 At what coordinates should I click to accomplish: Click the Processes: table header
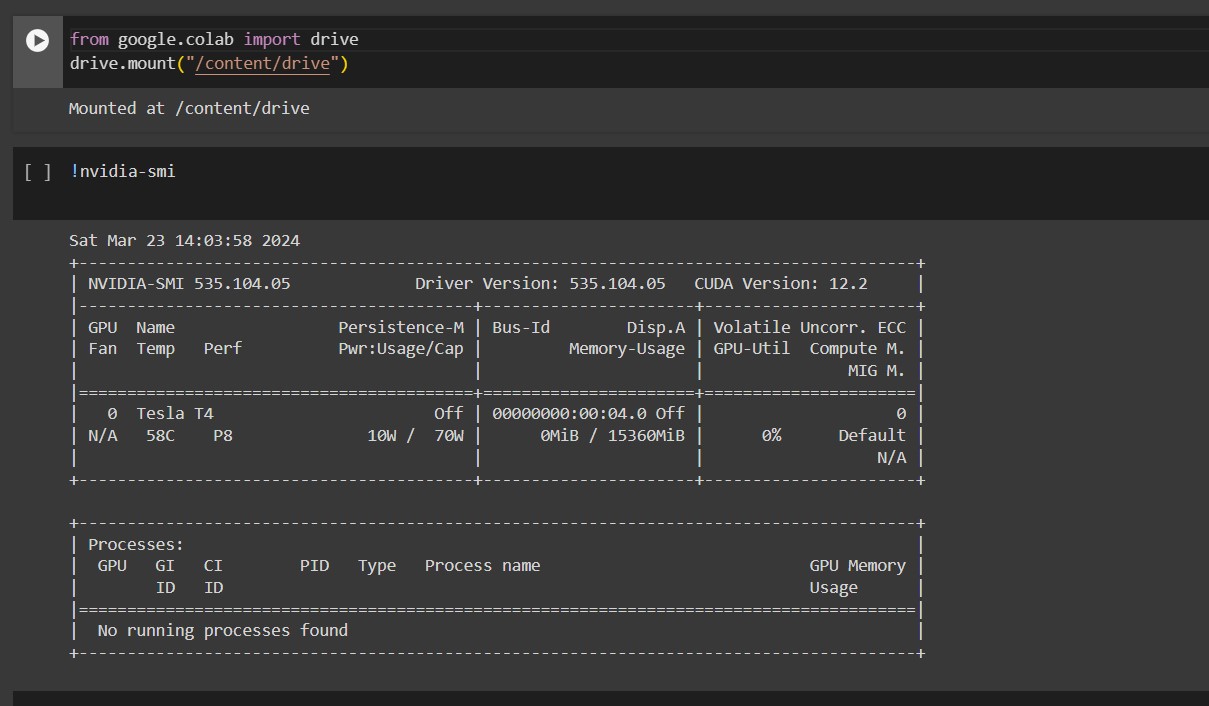click(136, 544)
